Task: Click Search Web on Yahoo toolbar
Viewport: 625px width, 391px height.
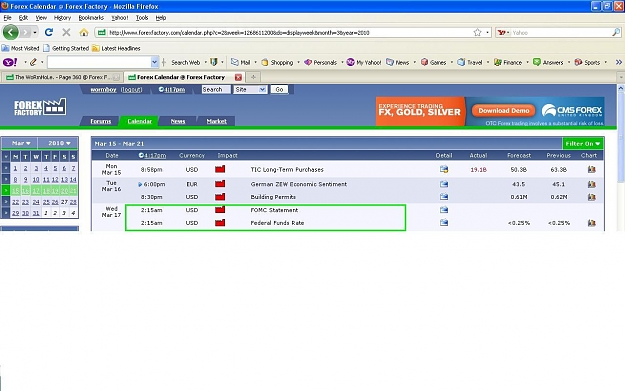Action: pyautogui.click(x=185, y=62)
